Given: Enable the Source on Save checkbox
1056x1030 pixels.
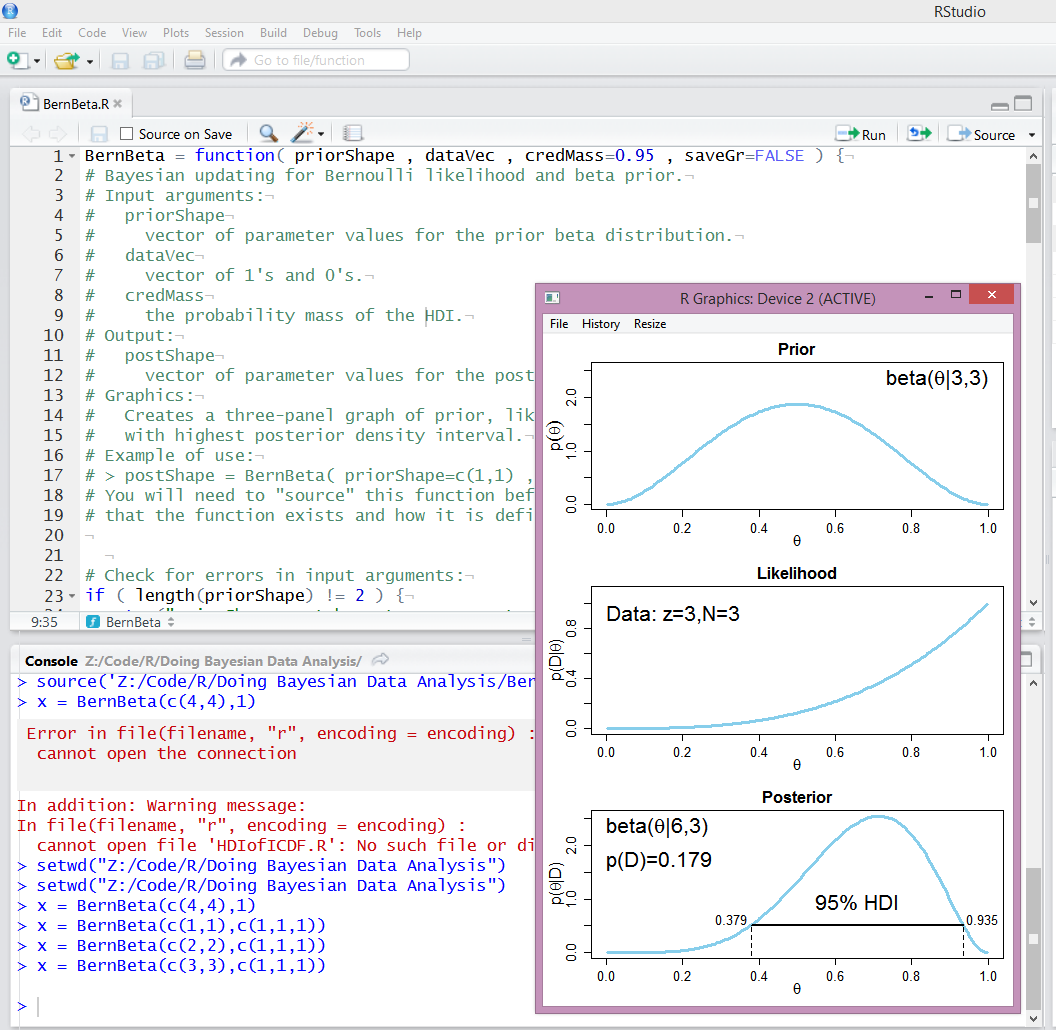Looking at the screenshot, I should click(126, 134).
